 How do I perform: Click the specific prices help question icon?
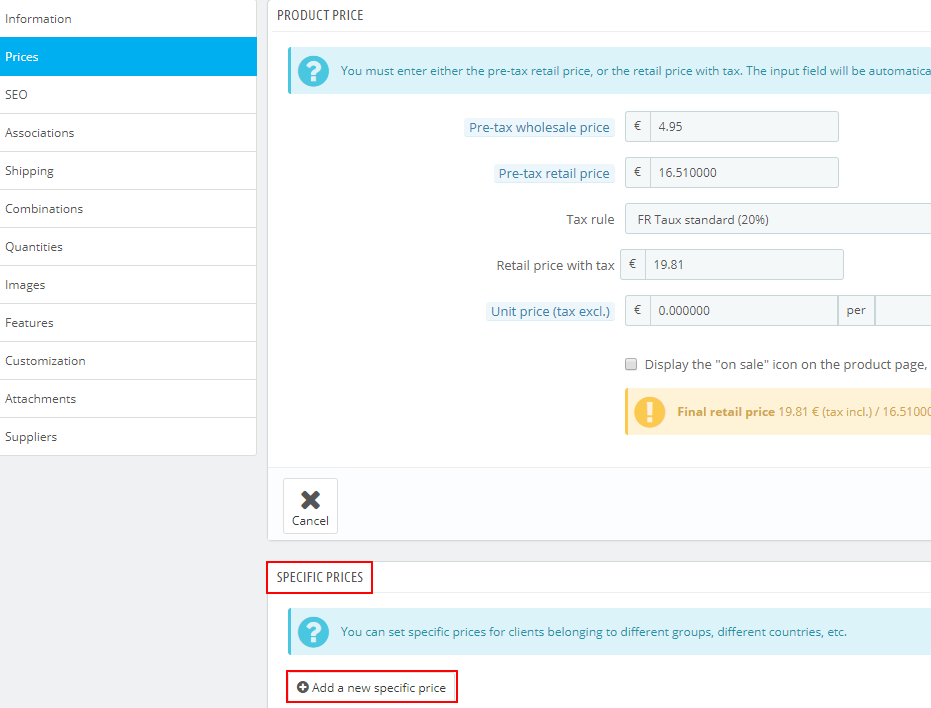coord(314,632)
